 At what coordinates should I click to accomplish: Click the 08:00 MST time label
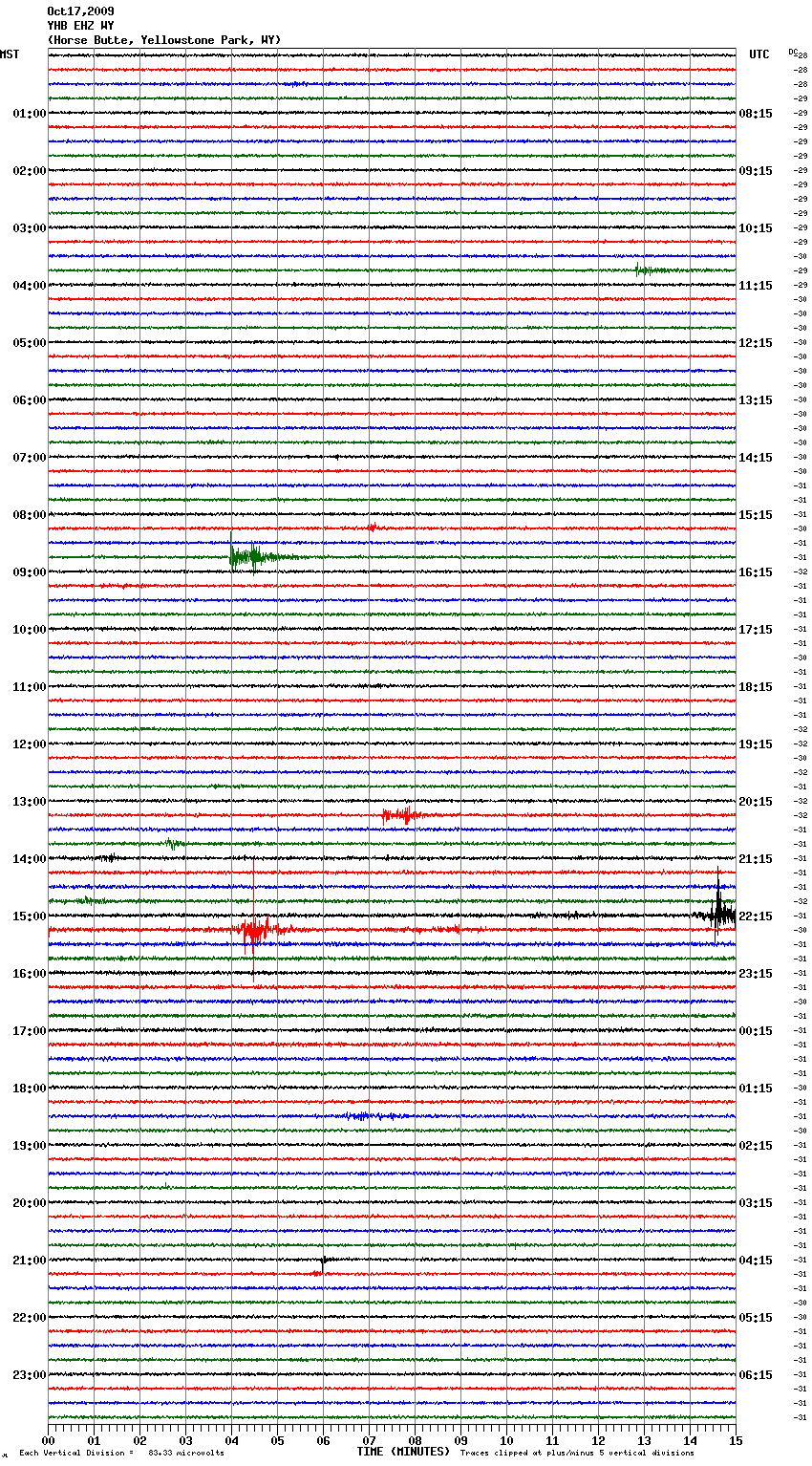(30, 515)
